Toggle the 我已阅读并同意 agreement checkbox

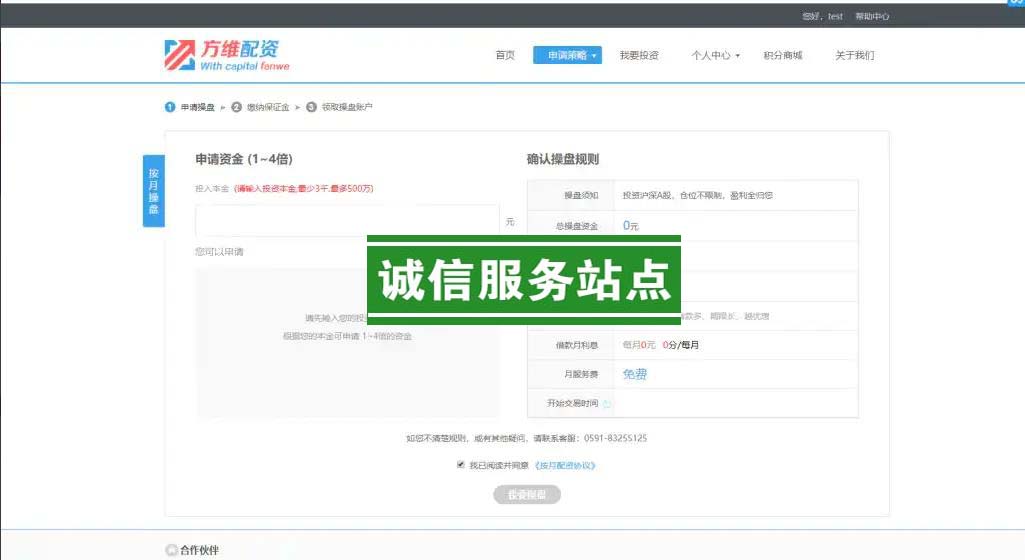[461, 465]
